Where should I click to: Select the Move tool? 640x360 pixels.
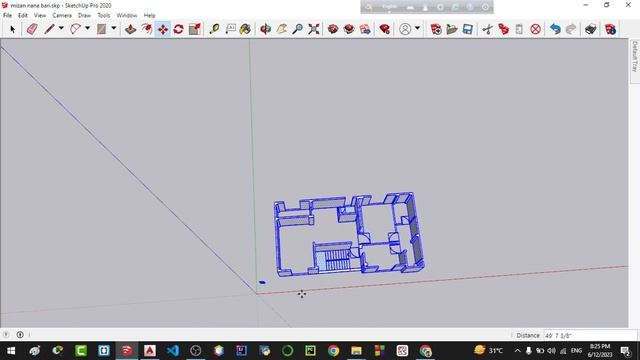(x=162, y=29)
